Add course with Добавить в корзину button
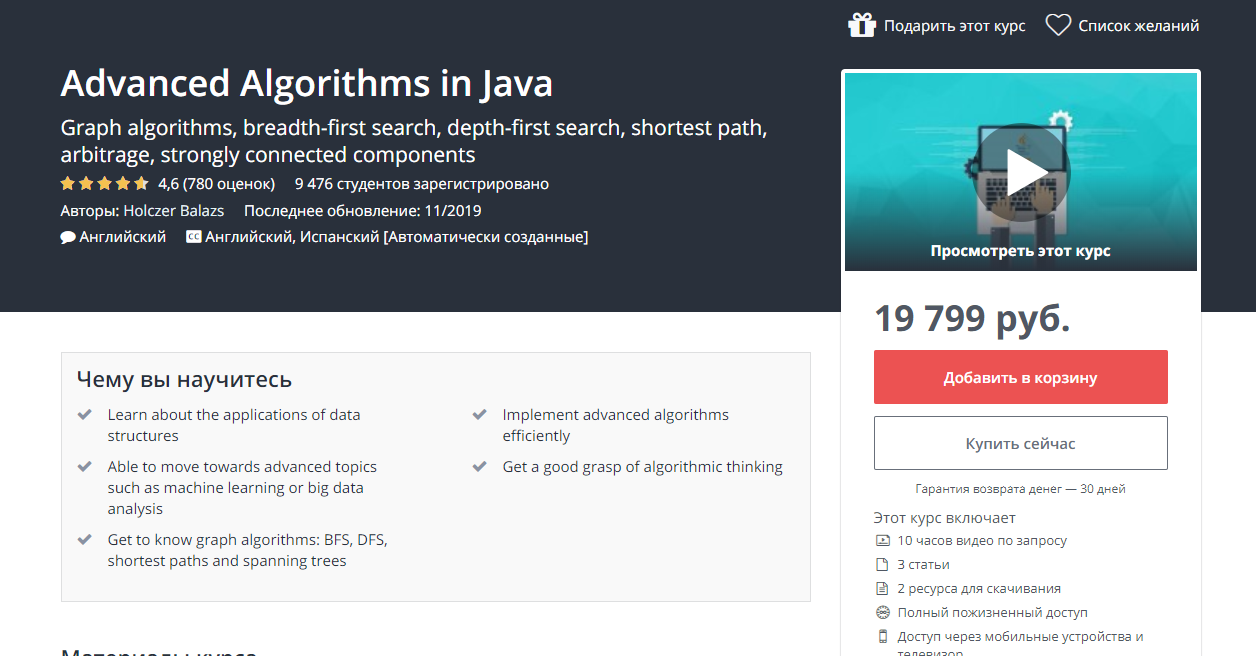The height and width of the screenshot is (656, 1256). coord(1020,378)
